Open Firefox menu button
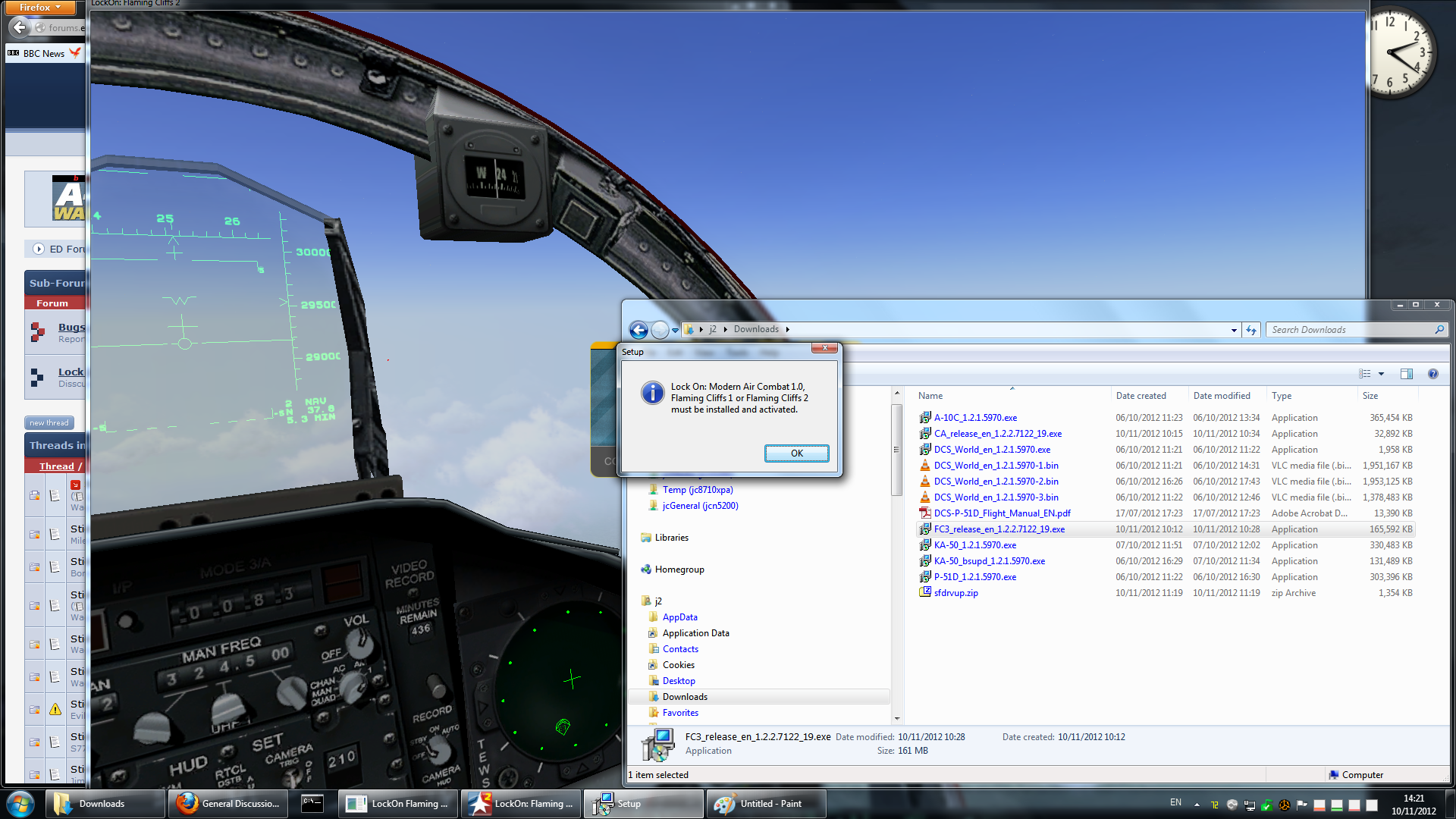The height and width of the screenshot is (819, 1456). [39, 8]
